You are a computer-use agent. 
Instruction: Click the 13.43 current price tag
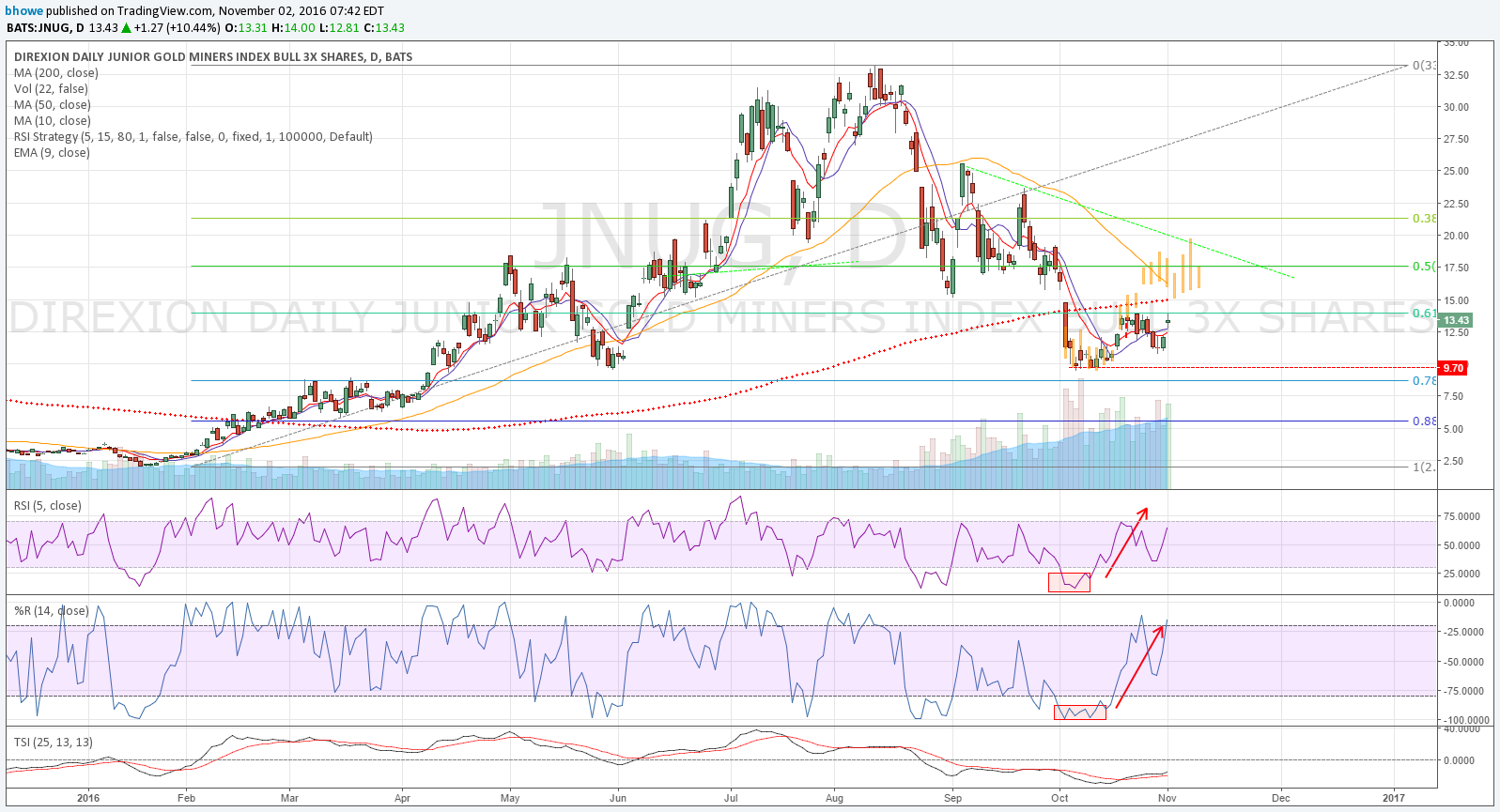(x=1456, y=320)
